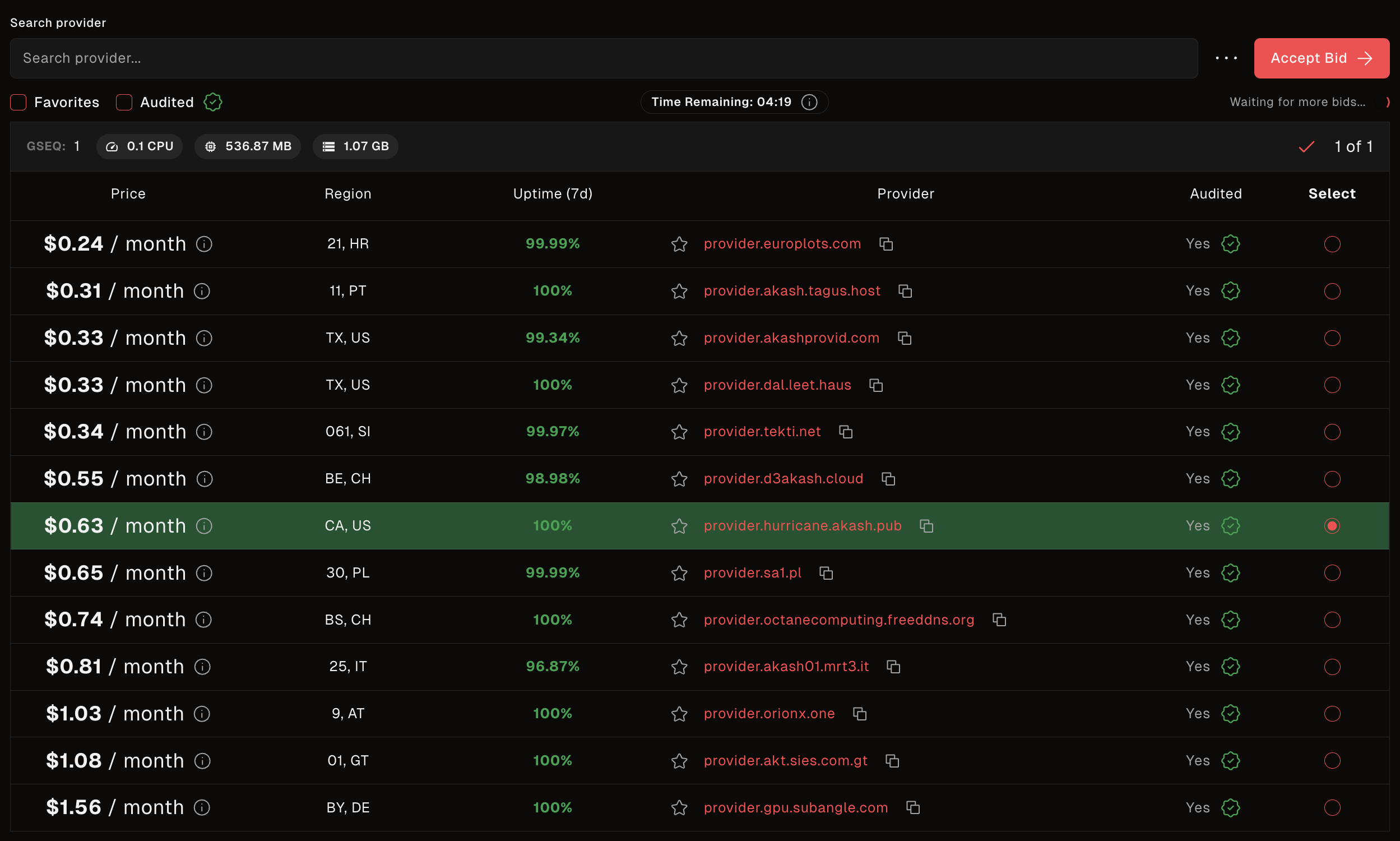Click the Search provider input field

(x=603, y=58)
